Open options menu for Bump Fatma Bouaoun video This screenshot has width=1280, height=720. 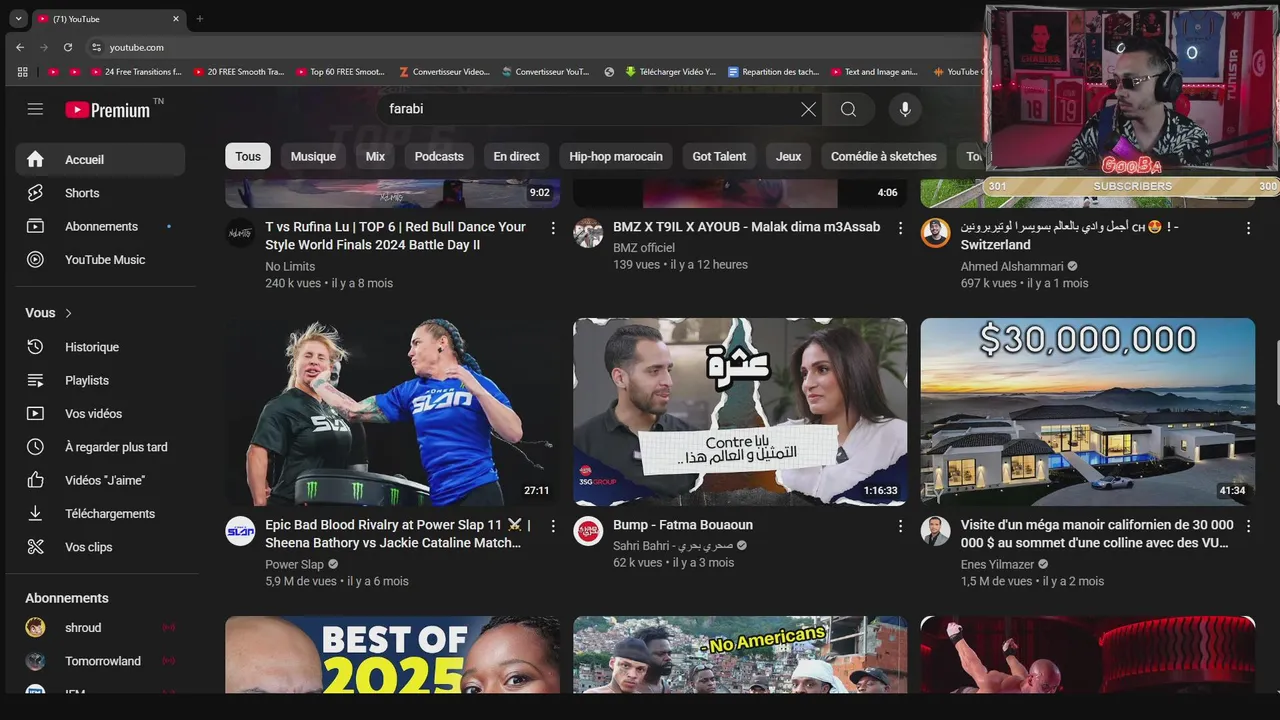coord(900,526)
